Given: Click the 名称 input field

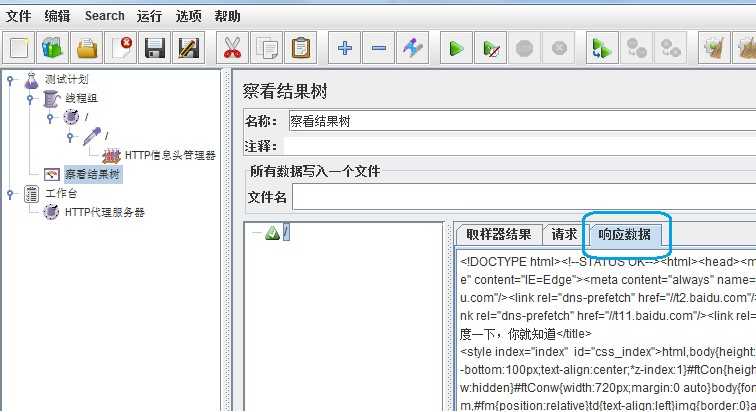Looking at the screenshot, I should pos(522,121).
